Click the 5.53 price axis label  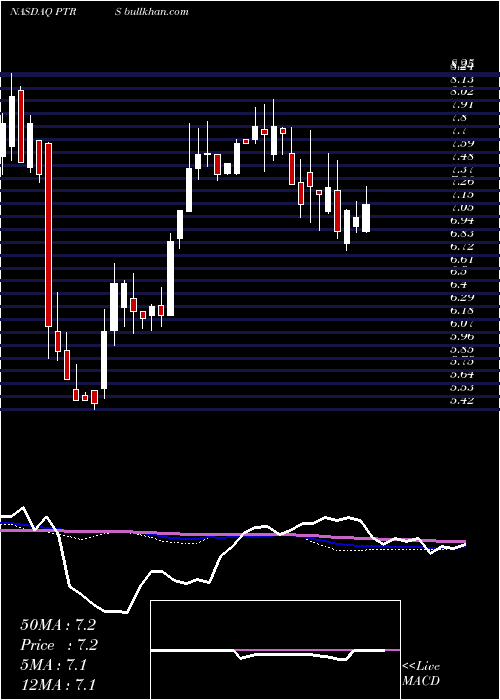462,388
